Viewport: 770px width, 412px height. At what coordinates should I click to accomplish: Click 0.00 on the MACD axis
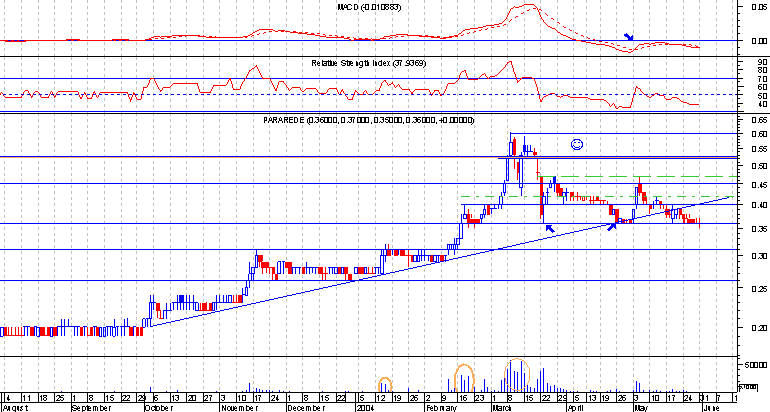click(x=759, y=41)
